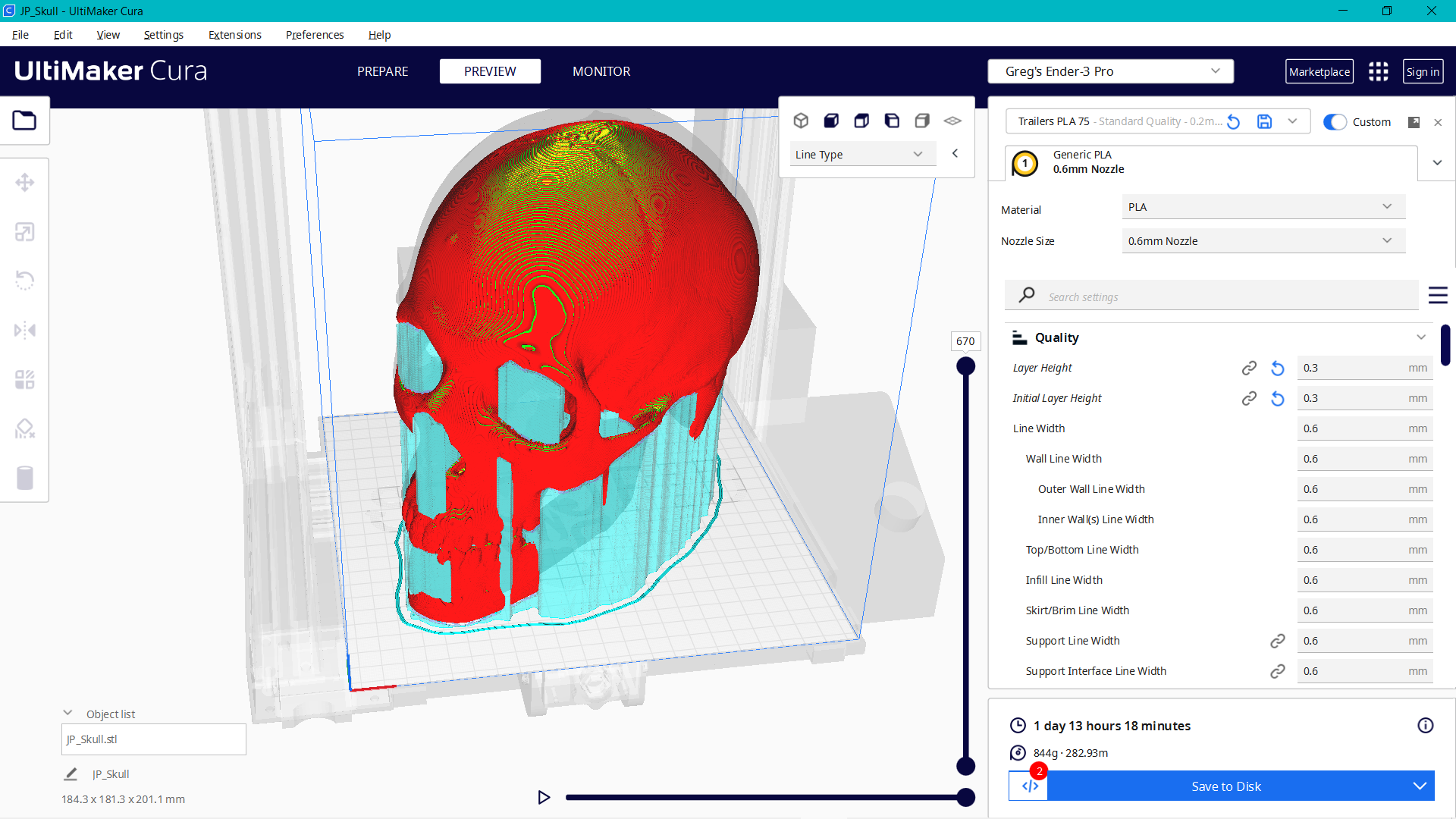Switch to top view orientation icon
The width and height of the screenshot is (1456, 819).
tap(861, 121)
